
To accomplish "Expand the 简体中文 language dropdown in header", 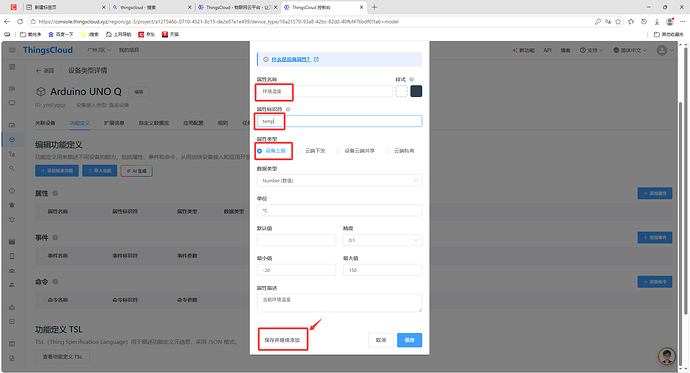I will point(630,50).
